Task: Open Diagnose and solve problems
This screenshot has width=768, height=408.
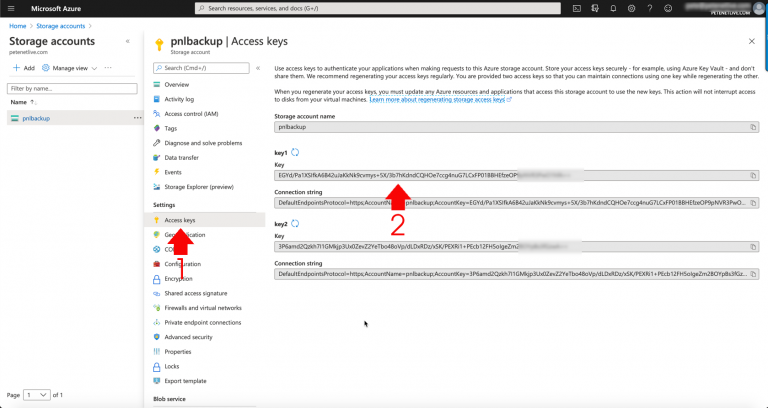Action: click(x=205, y=143)
